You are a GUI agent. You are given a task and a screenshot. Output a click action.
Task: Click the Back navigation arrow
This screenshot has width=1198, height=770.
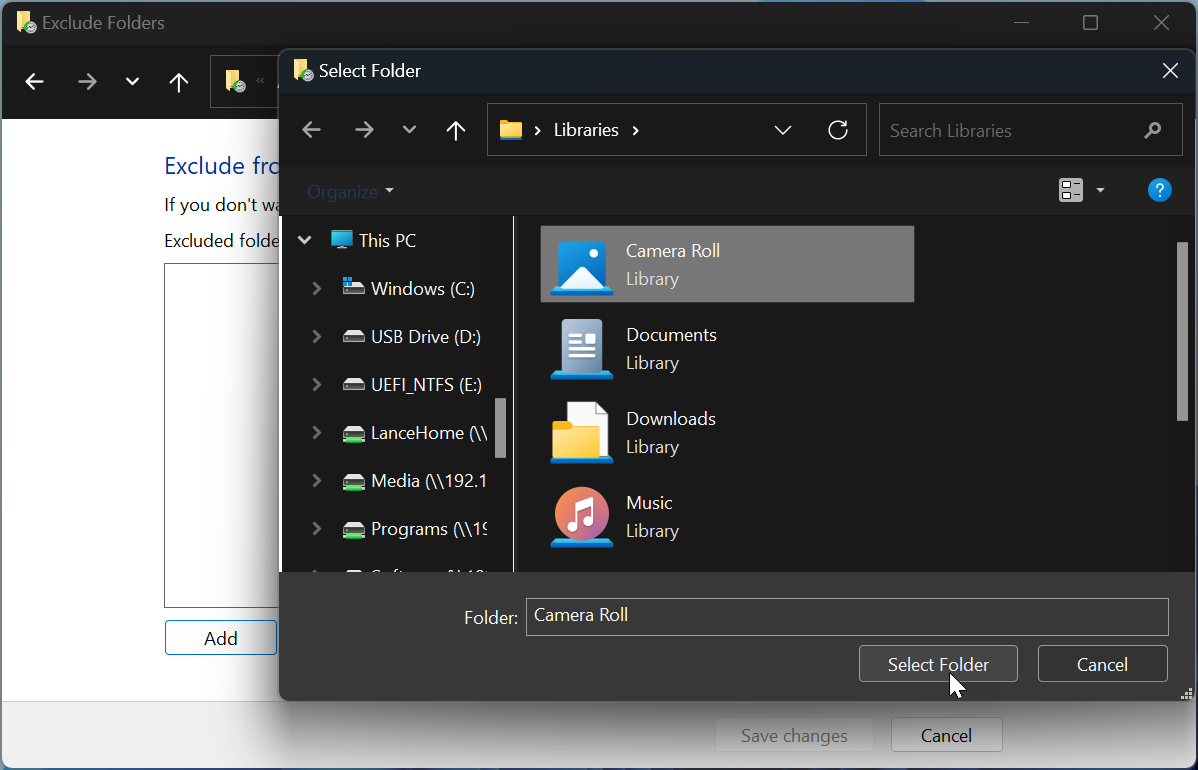click(311, 129)
